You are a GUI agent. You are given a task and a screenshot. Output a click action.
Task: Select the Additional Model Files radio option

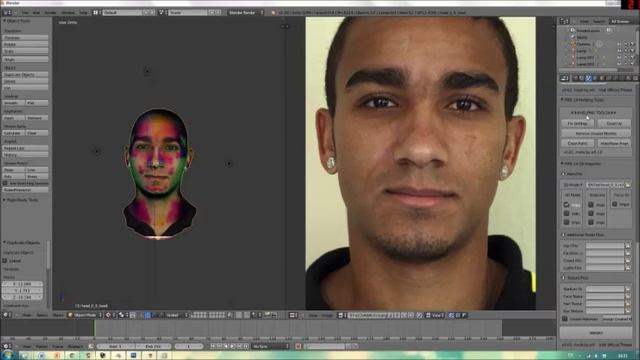(x=564, y=235)
